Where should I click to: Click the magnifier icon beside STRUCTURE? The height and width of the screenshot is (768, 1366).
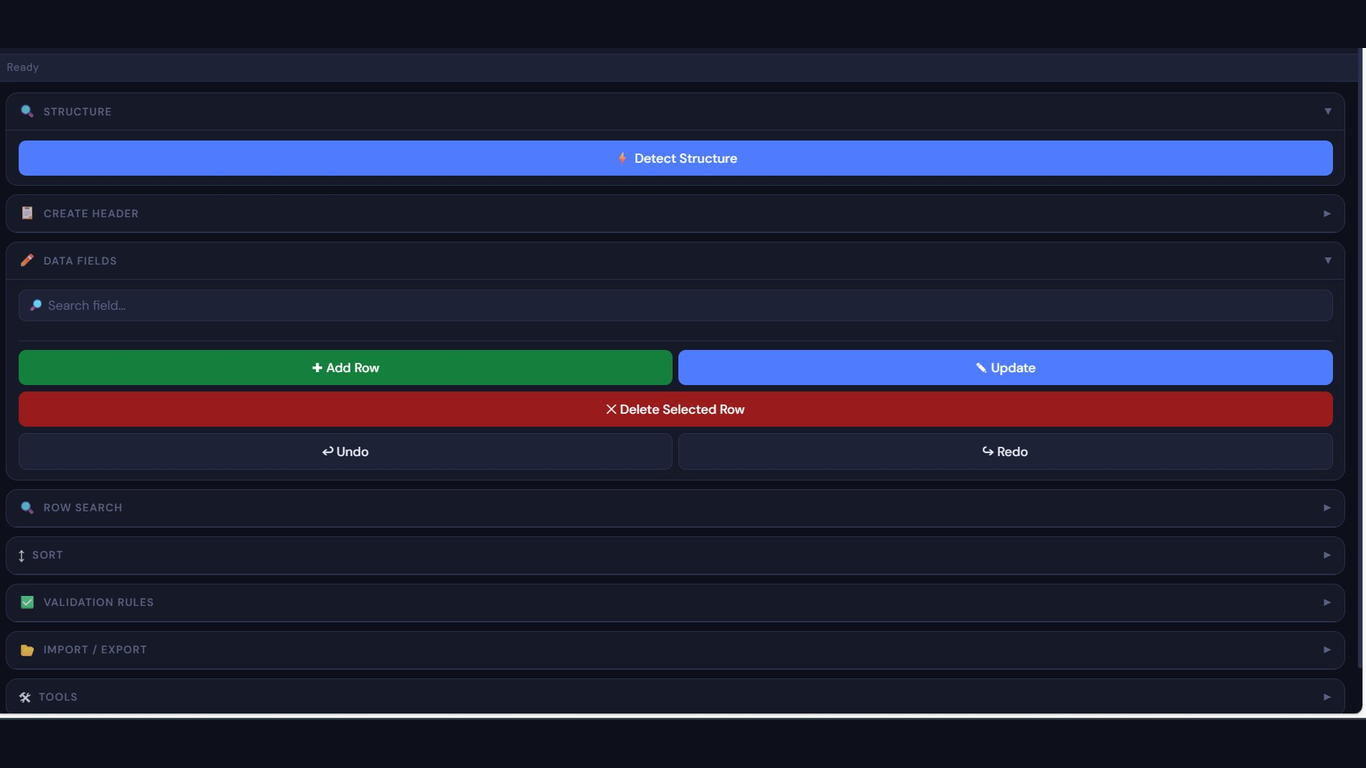point(26,111)
